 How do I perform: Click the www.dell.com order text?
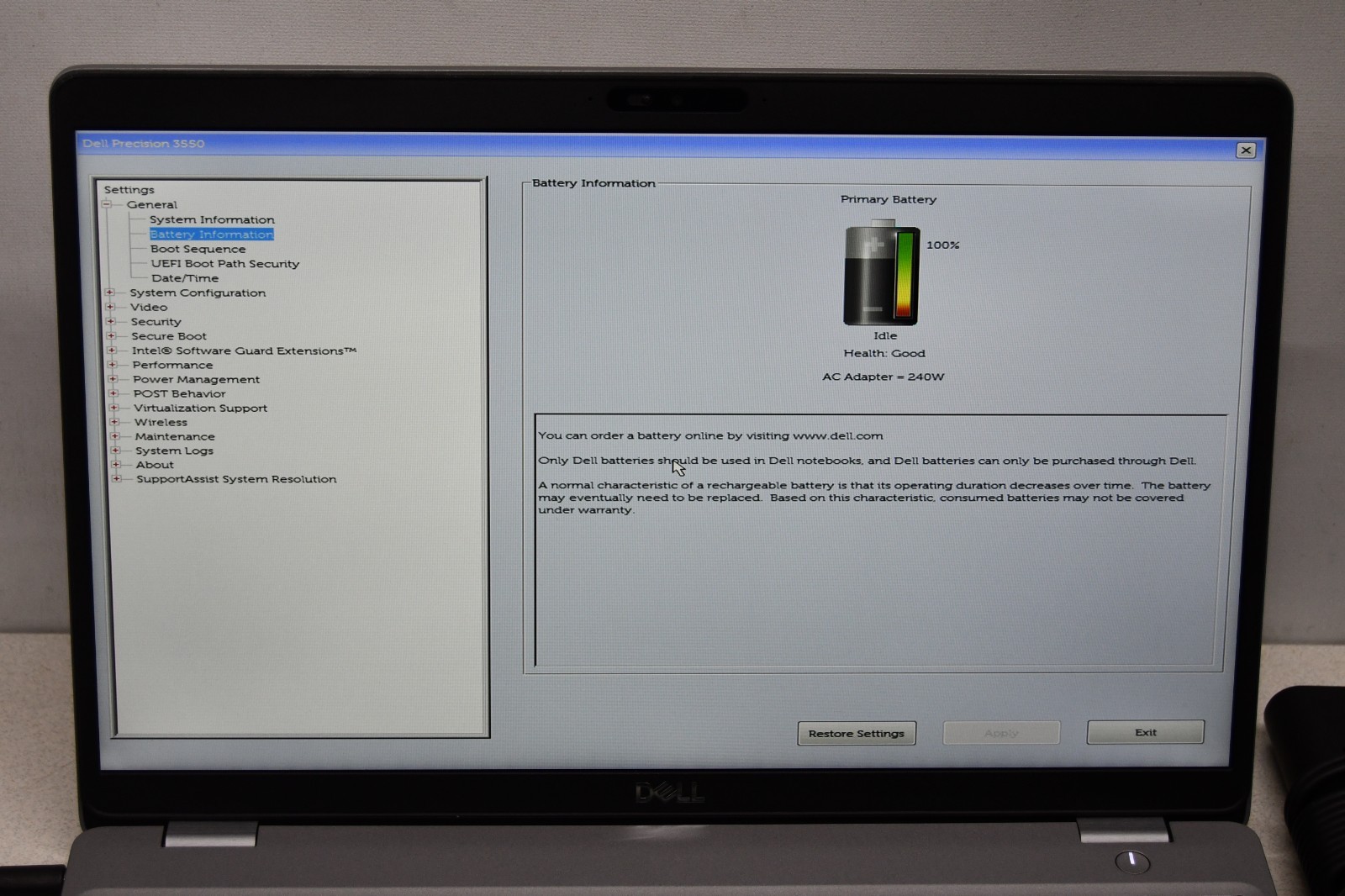pos(837,435)
